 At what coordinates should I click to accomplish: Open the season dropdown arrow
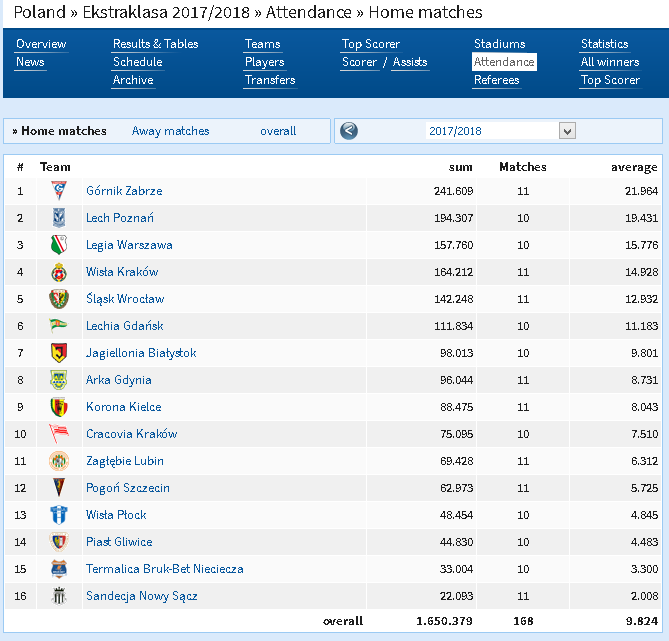tap(567, 131)
